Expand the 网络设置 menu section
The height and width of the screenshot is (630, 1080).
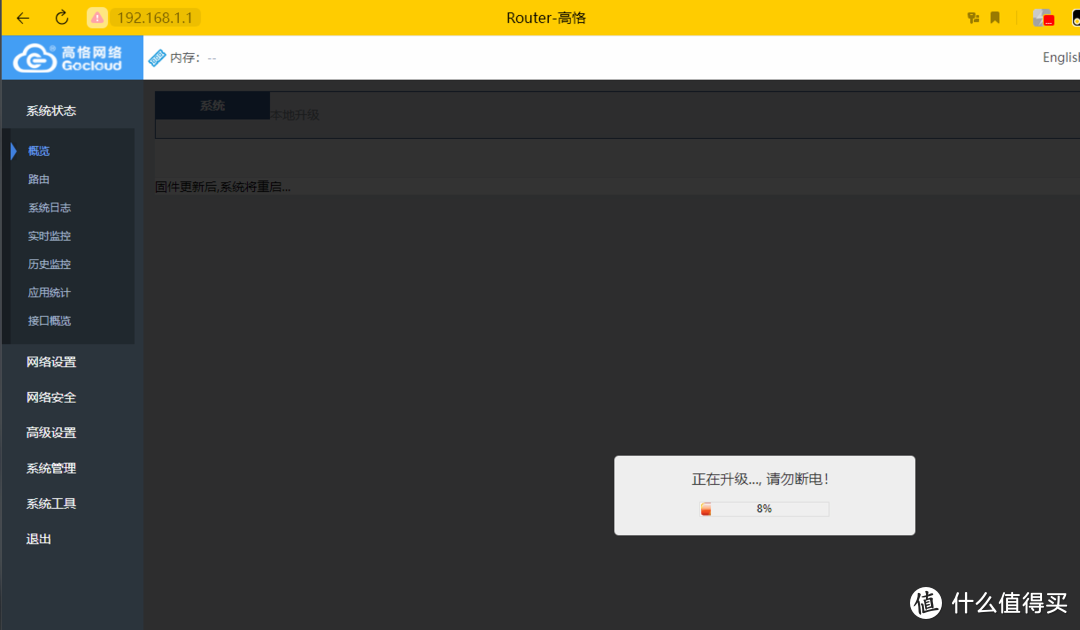tap(51, 362)
